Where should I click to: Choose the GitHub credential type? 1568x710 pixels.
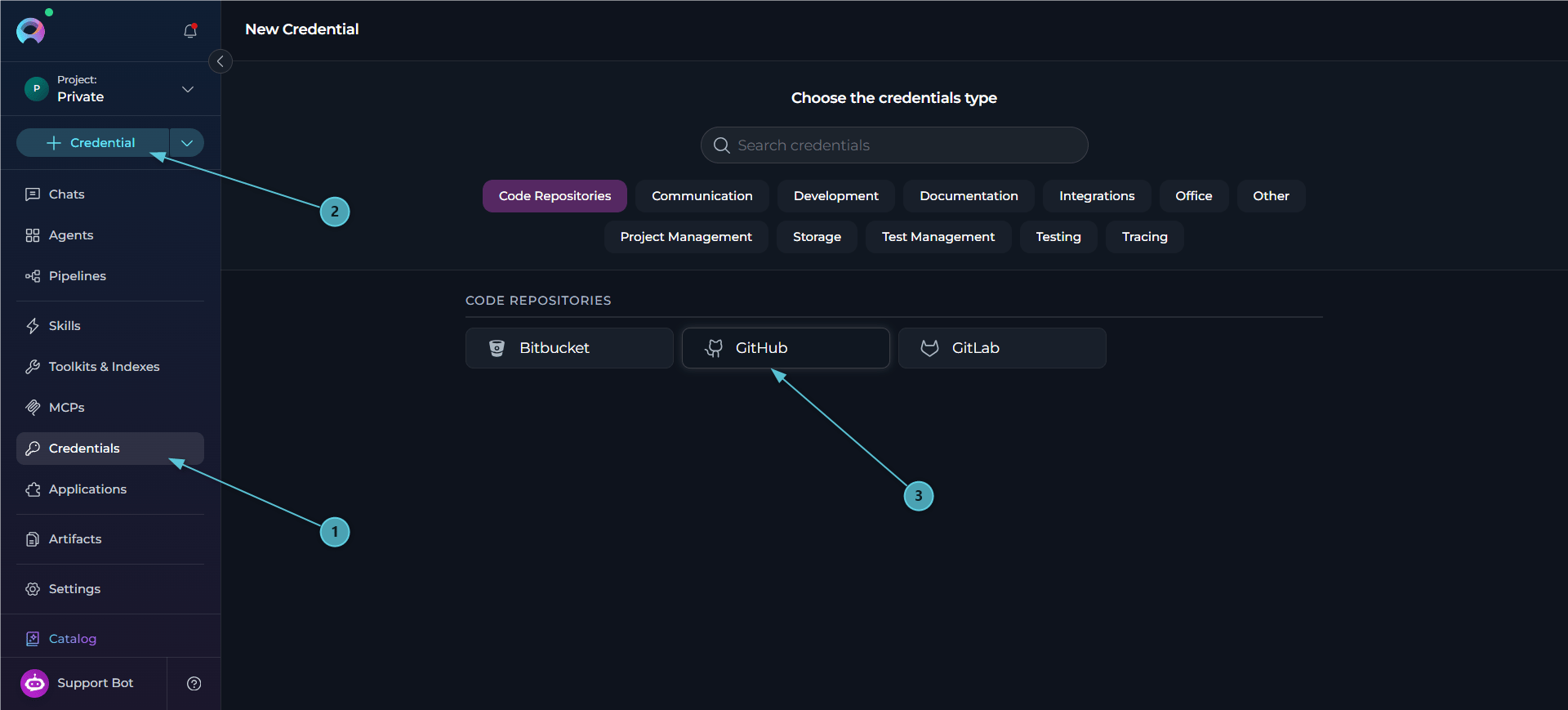pos(786,348)
